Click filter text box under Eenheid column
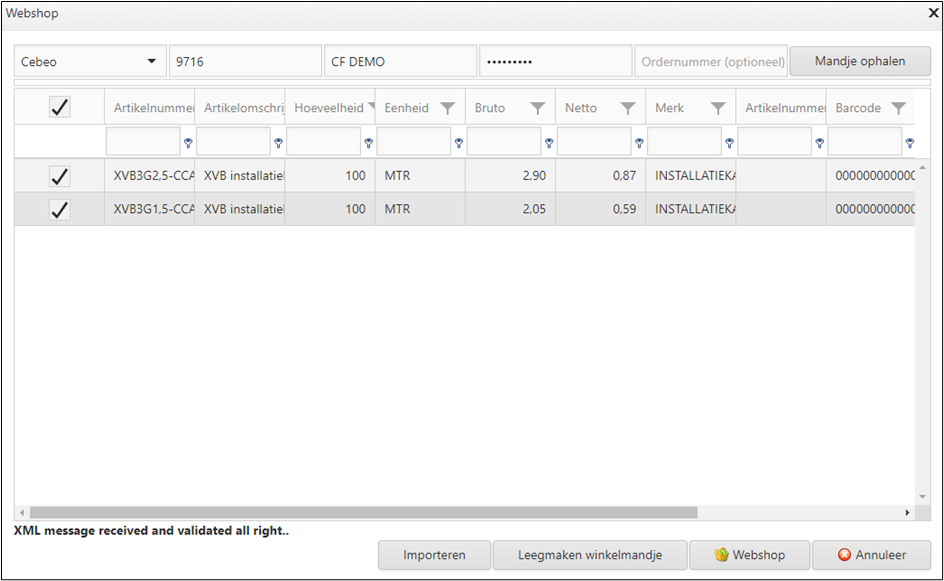The width and height of the screenshot is (944, 581). pyautogui.click(x=414, y=142)
